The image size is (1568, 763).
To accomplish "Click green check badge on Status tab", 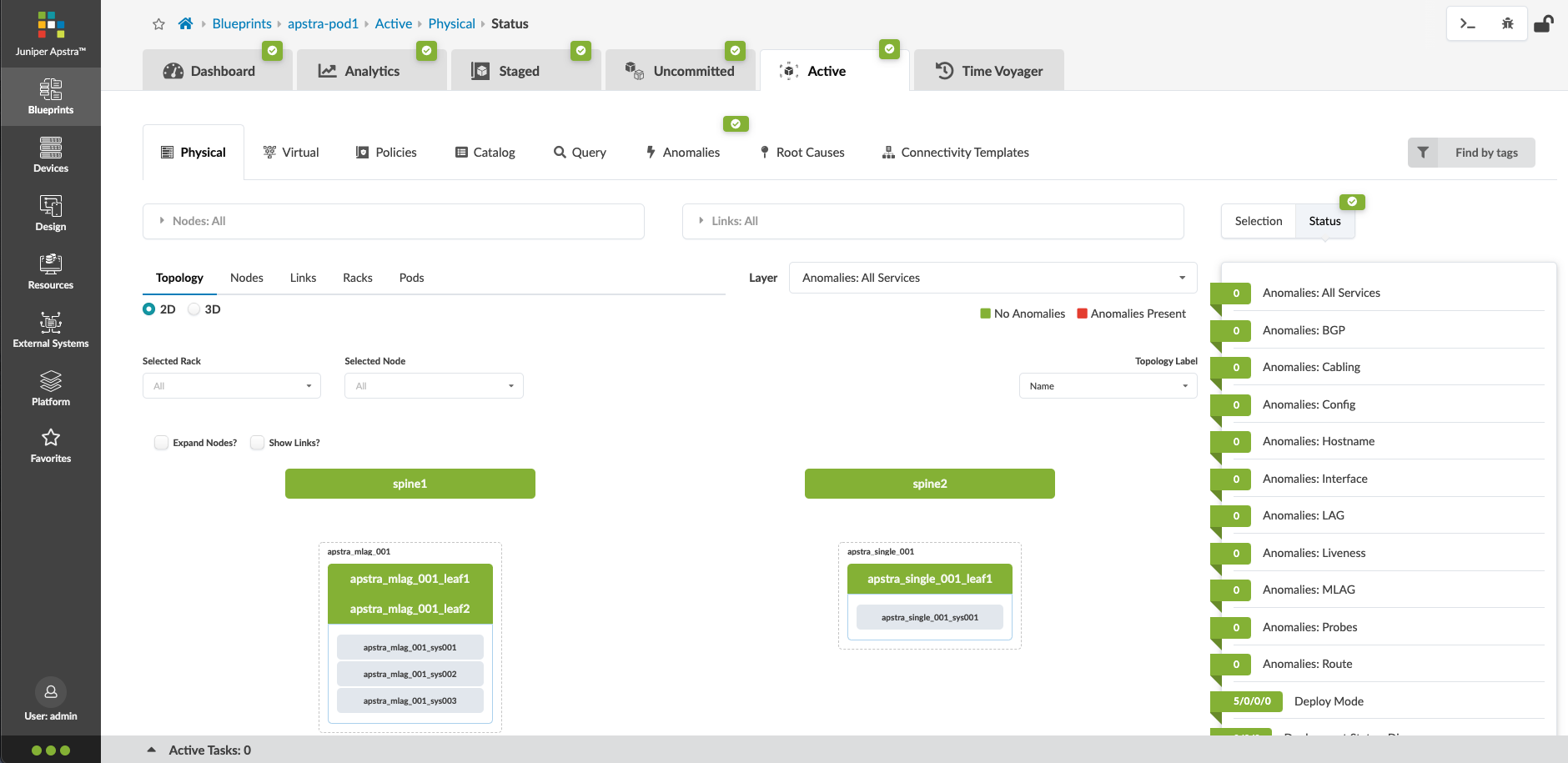I will pyautogui.click(x=1352, y=202).
